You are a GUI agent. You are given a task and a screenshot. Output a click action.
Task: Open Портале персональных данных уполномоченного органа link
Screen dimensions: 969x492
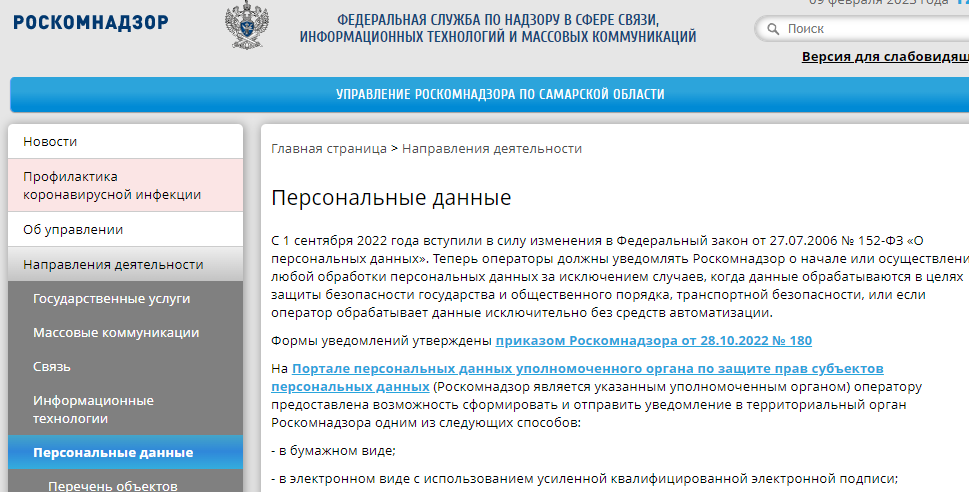coord(577,378)
